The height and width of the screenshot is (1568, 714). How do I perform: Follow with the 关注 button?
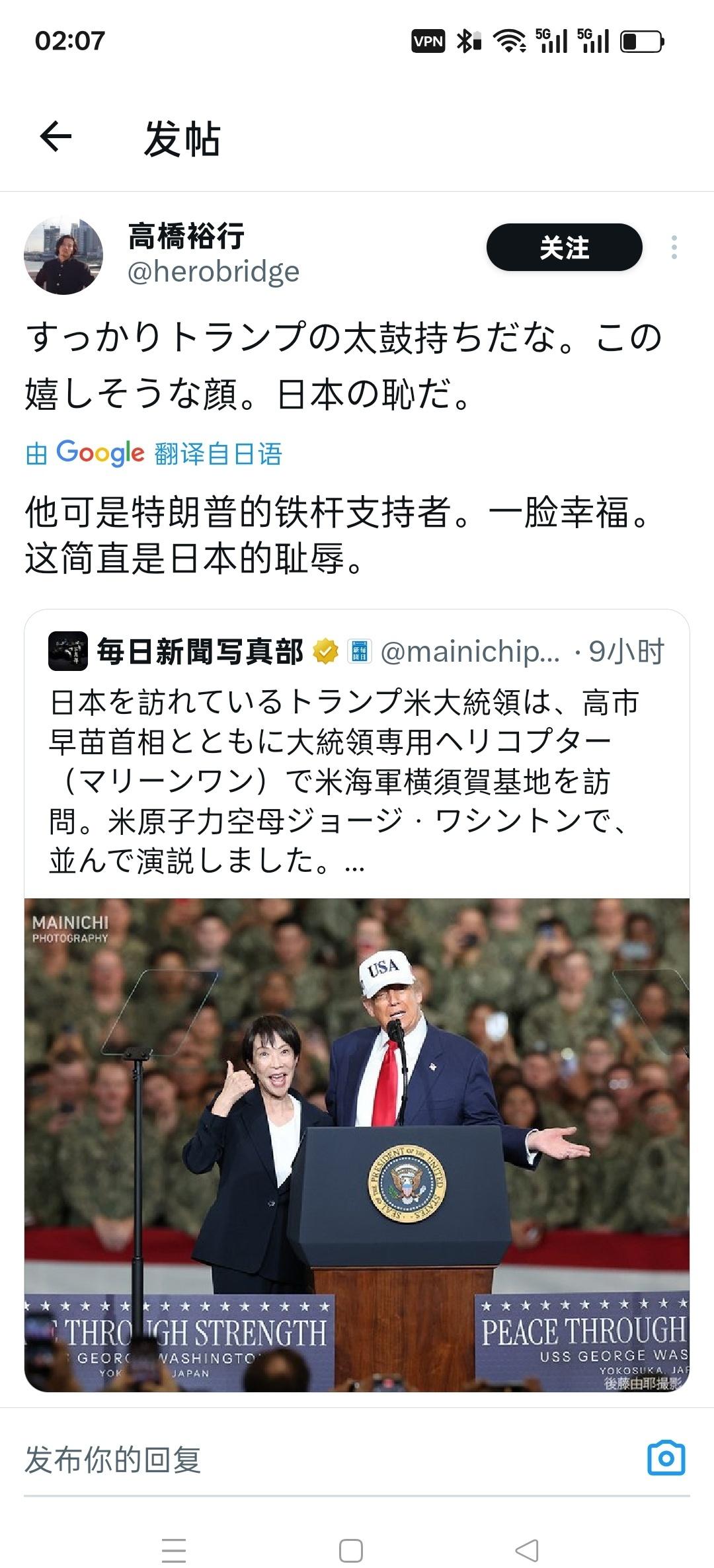(x=565, y=247)
